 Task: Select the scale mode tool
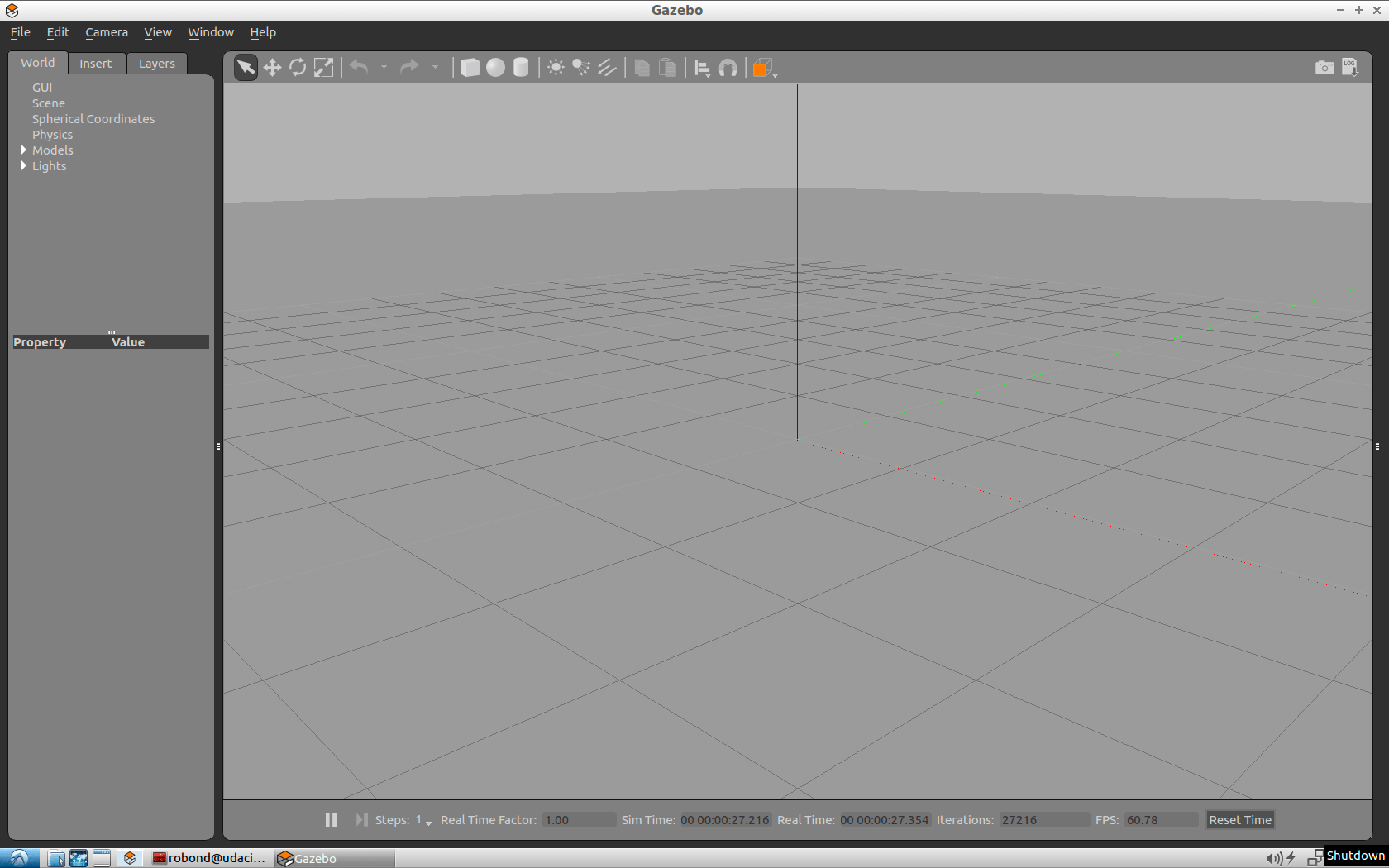324,68
